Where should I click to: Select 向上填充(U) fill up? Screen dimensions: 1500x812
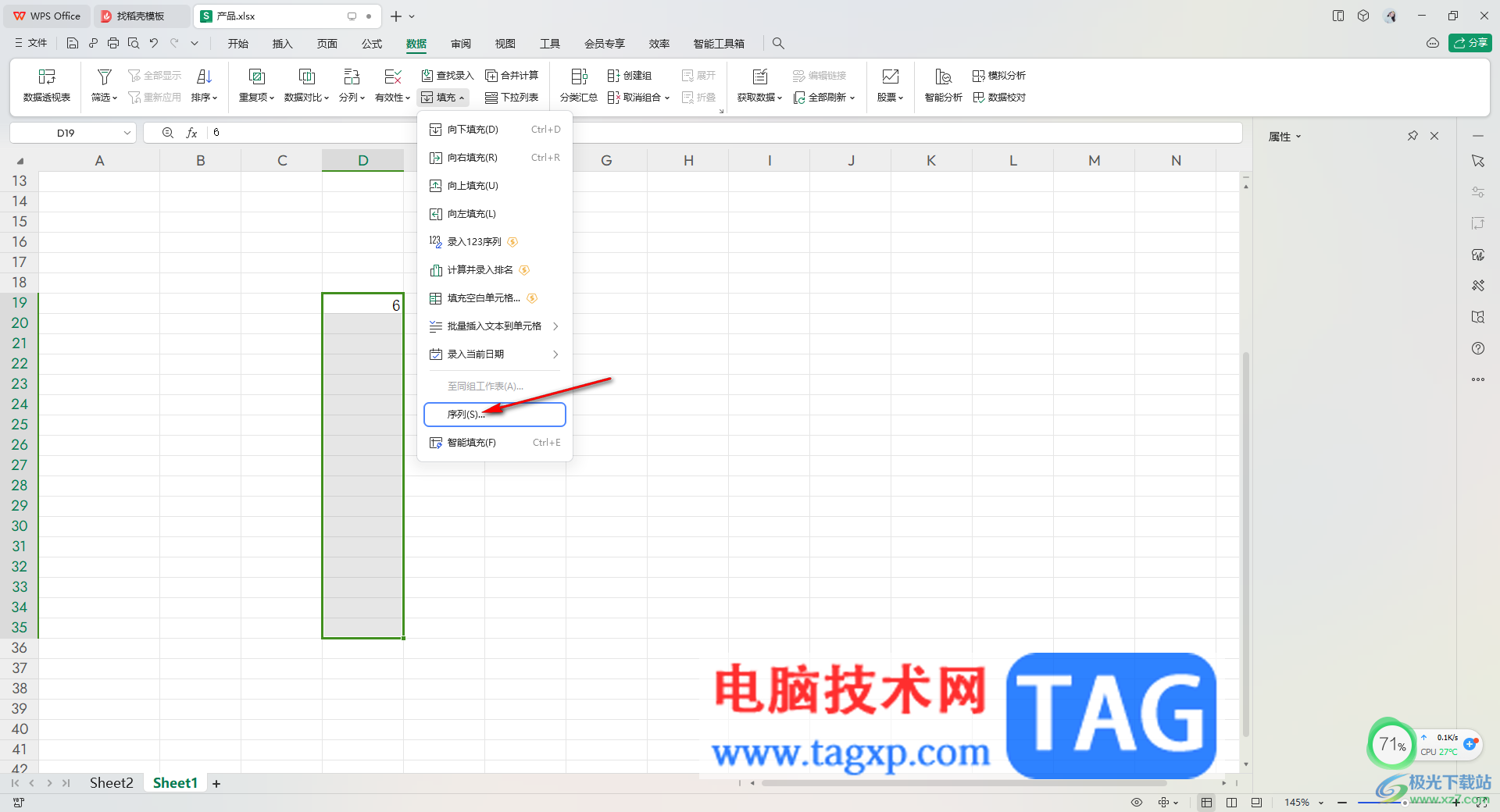495,186
